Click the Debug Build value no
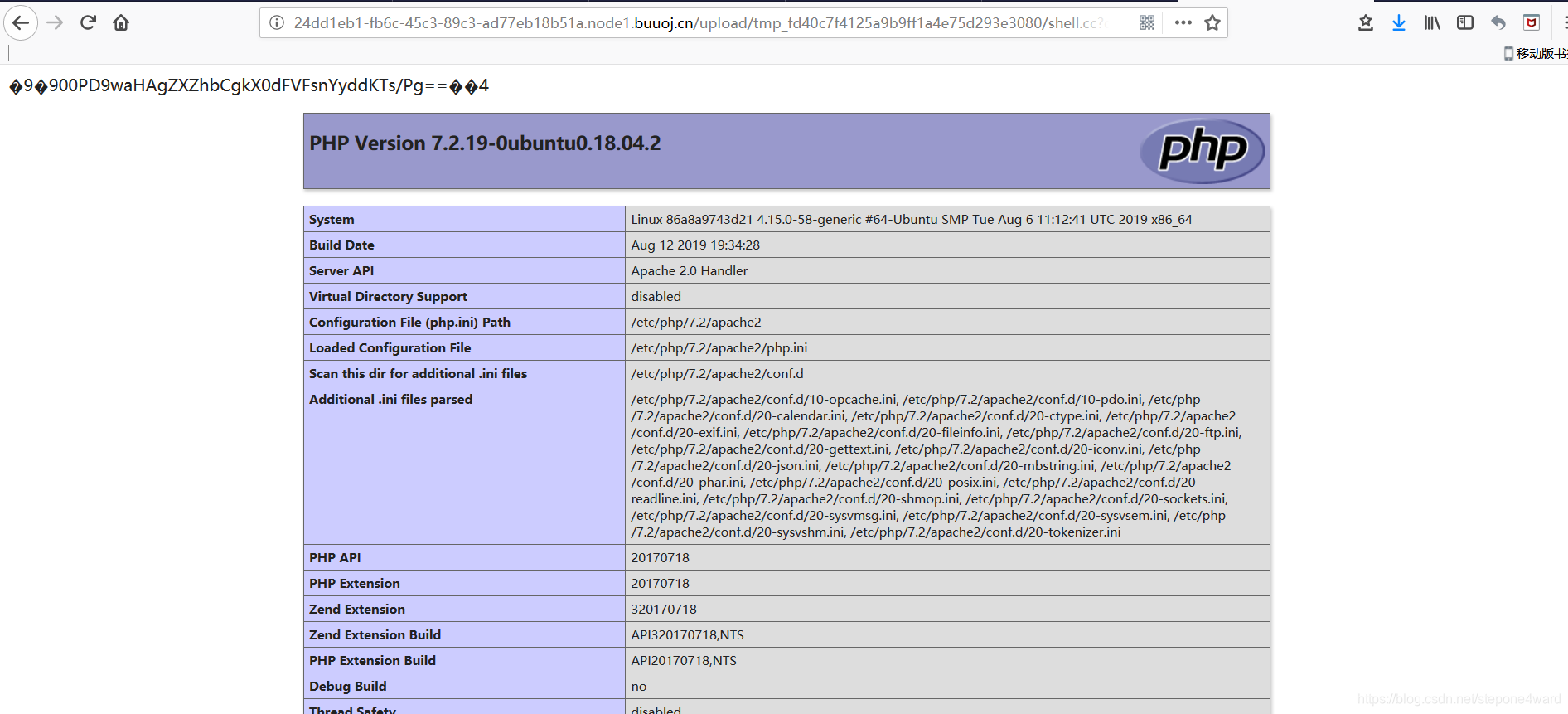 [x=638, y=687]
